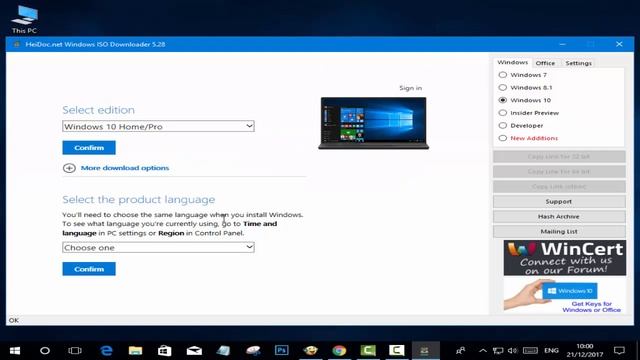The height and width of the screenshot is (360, 640).
Task: Select New Additions radio button
Action: [x=503, y=138]
